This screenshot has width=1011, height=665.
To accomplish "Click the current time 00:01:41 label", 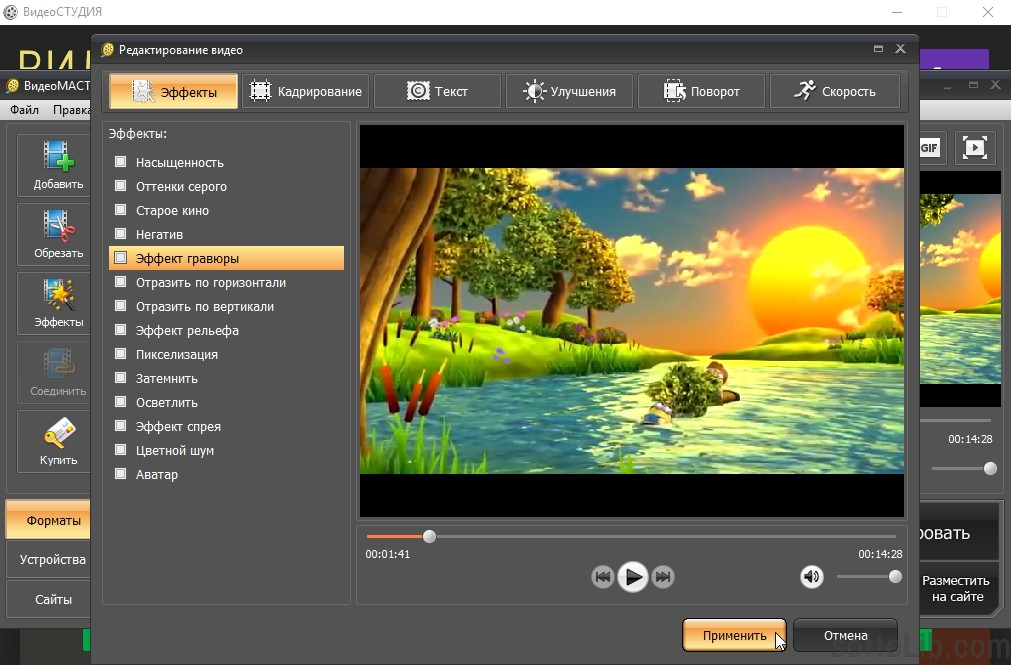I will [x=388, y=554].
